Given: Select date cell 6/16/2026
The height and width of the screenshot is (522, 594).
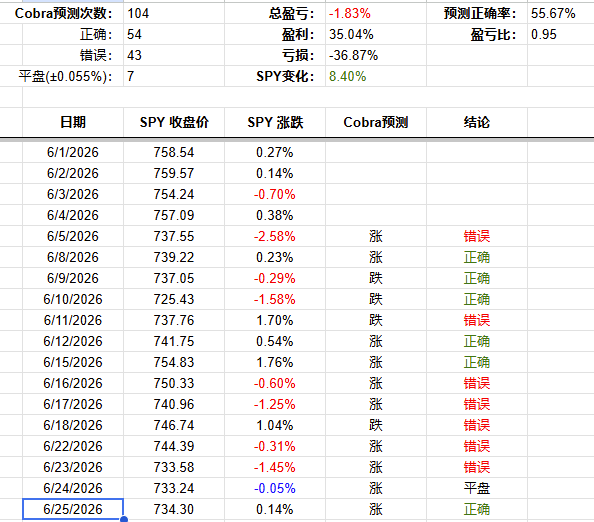Looking at the screenshot, I should pyautogui.click(x=73, y=383).
